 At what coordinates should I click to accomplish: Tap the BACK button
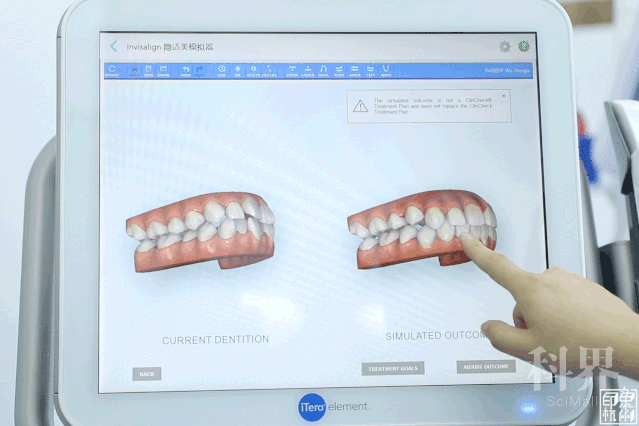pyautogui.click(x=147, y=374)
